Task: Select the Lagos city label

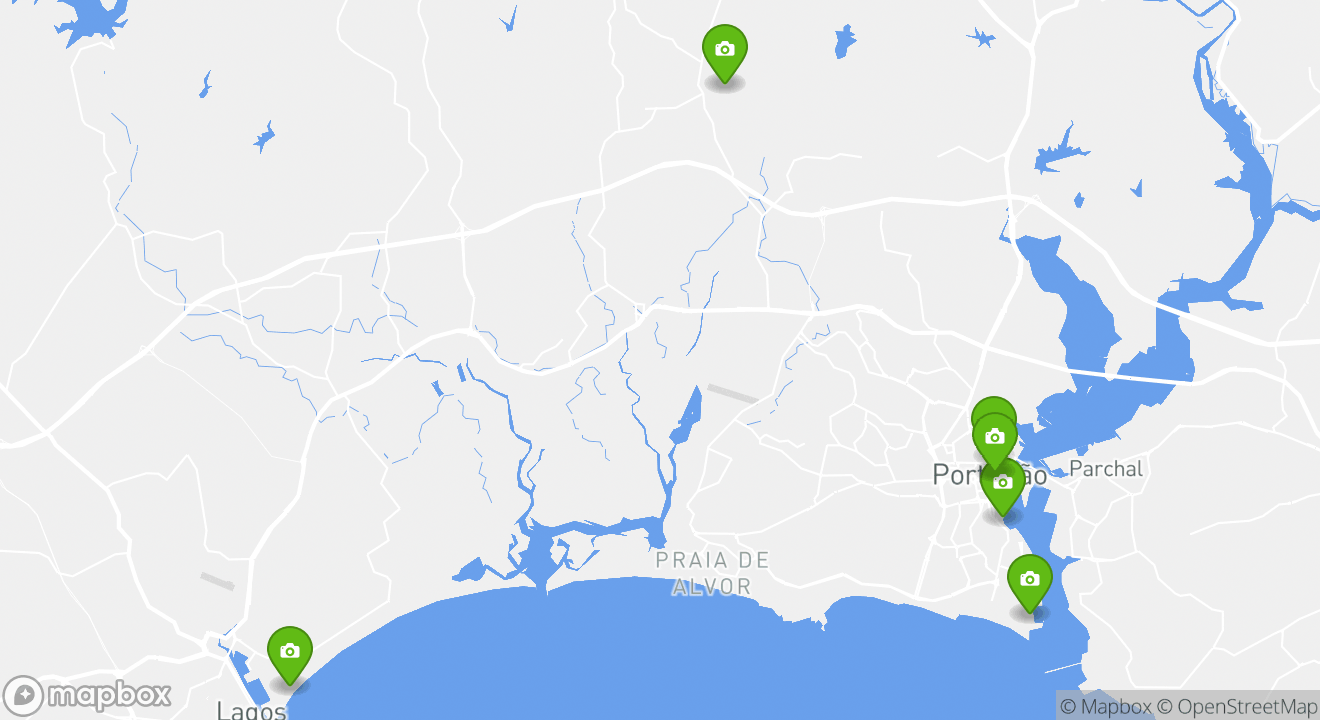Action: coord(251,710)
